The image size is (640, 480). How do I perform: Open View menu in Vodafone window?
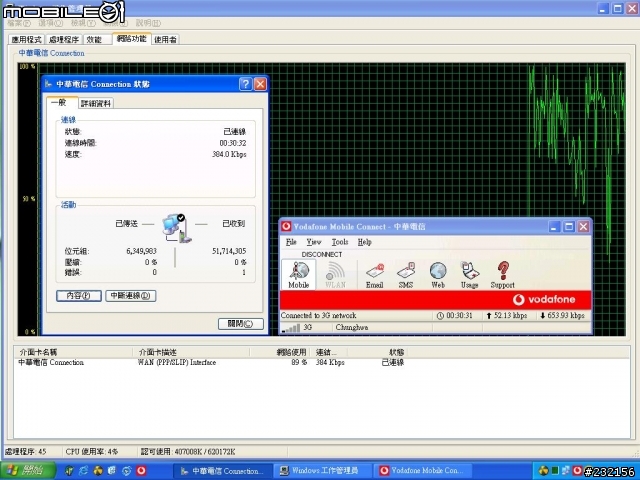[x=314, y=242]
